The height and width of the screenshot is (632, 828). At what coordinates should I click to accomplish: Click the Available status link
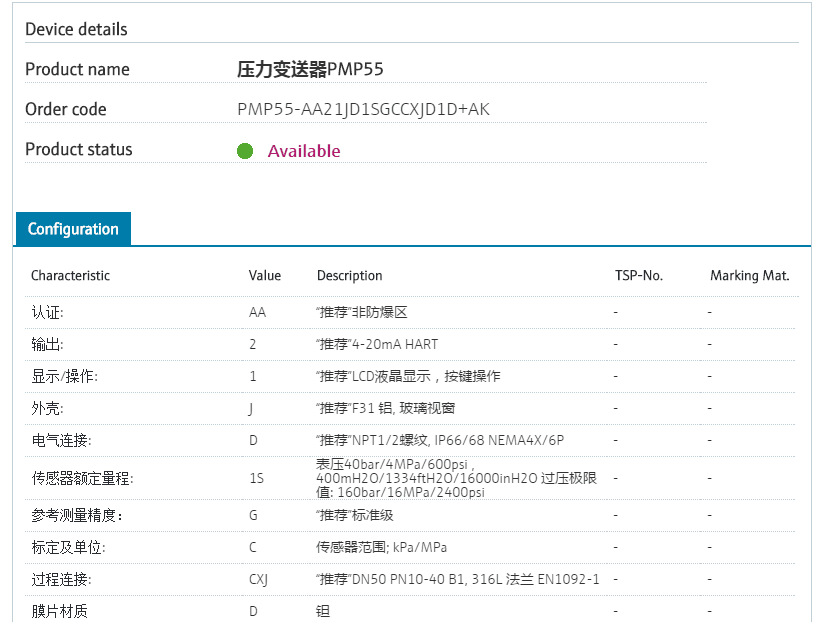(303, 150)
